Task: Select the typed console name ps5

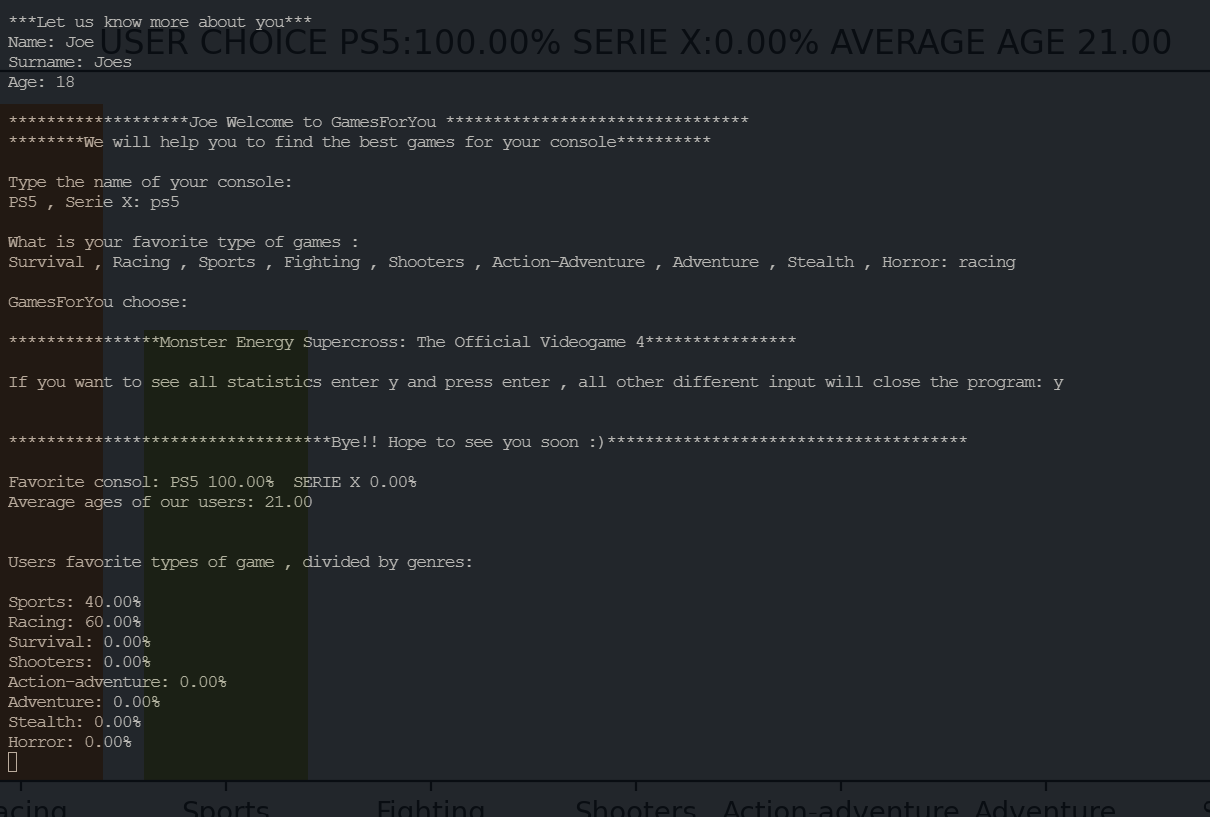Action: [165, 202]
